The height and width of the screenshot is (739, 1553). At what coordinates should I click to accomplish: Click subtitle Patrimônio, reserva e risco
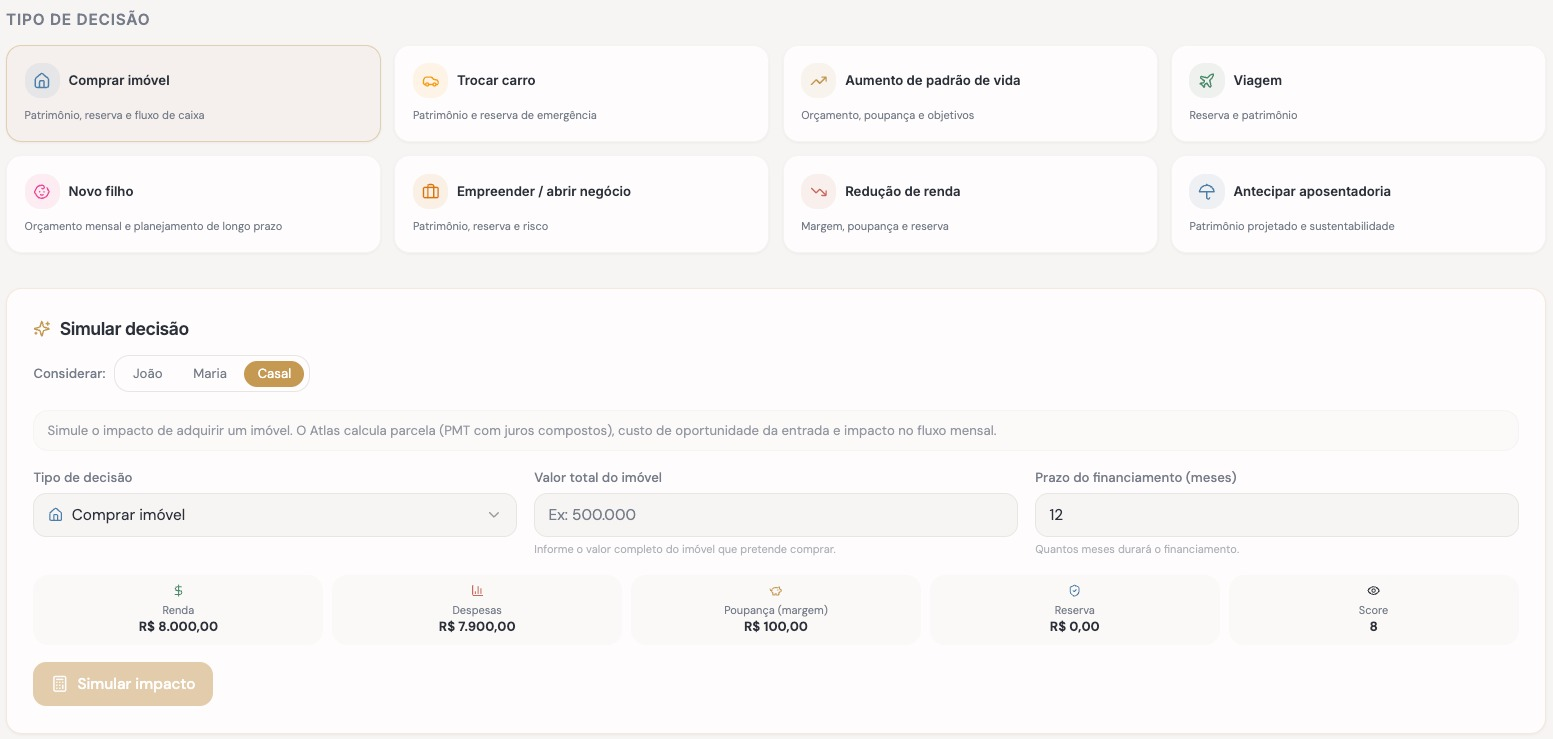pyautogui.click(x=480, y=226)
